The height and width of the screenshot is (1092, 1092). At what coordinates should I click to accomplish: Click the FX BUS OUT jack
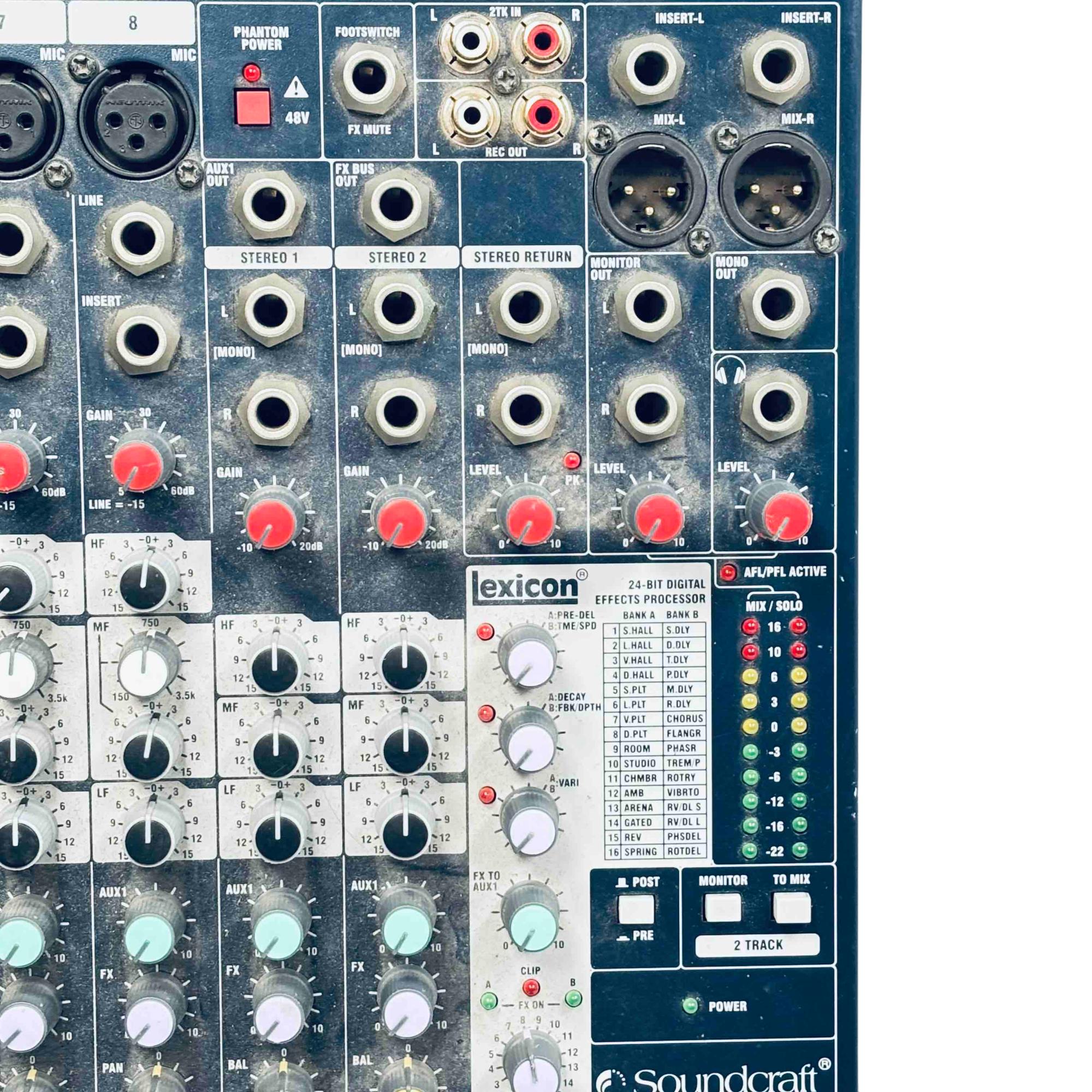396,205
